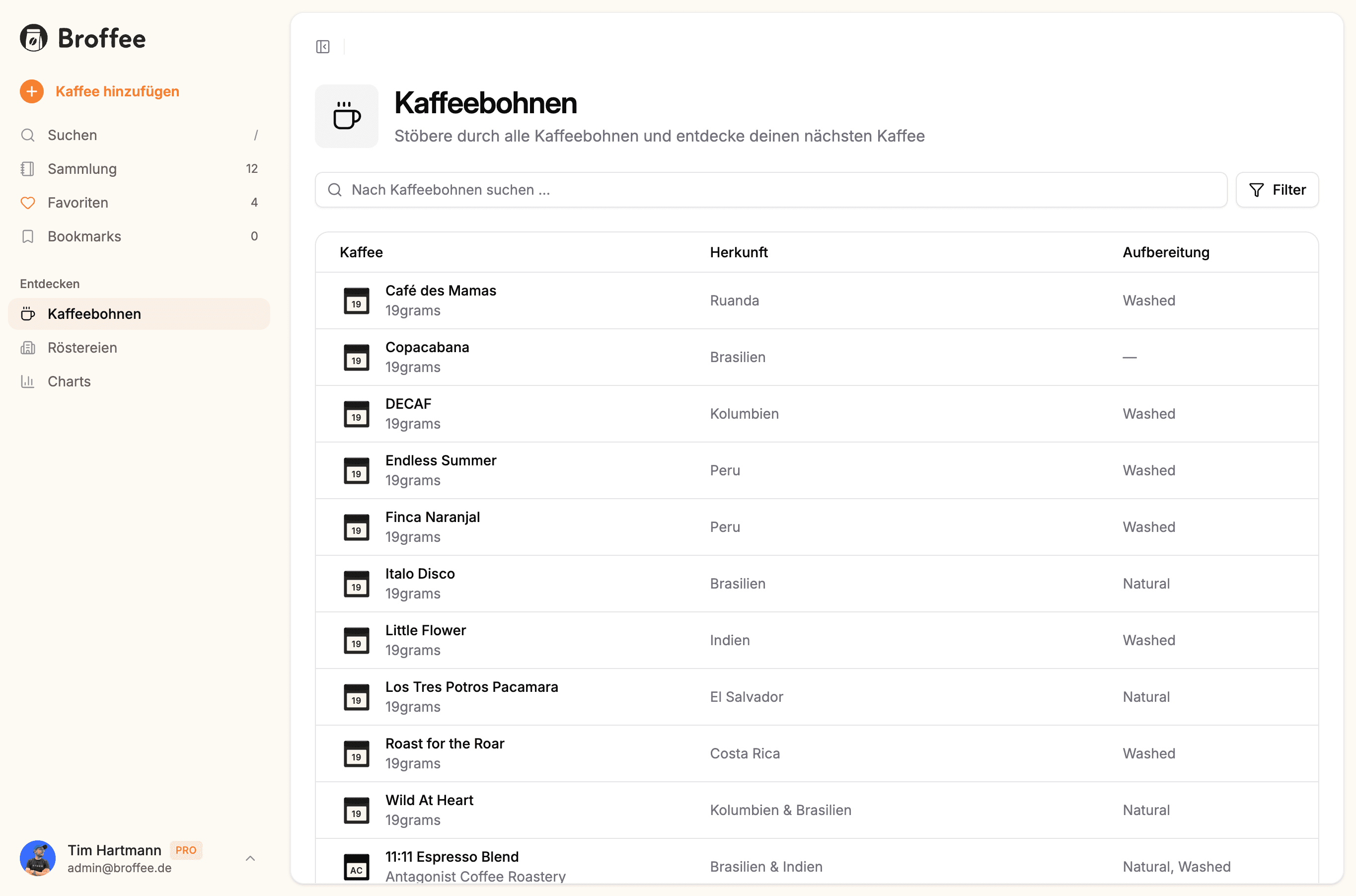Open the Sammlung menu item
The height and width of the screenshot is (896, 1356).
139,169
